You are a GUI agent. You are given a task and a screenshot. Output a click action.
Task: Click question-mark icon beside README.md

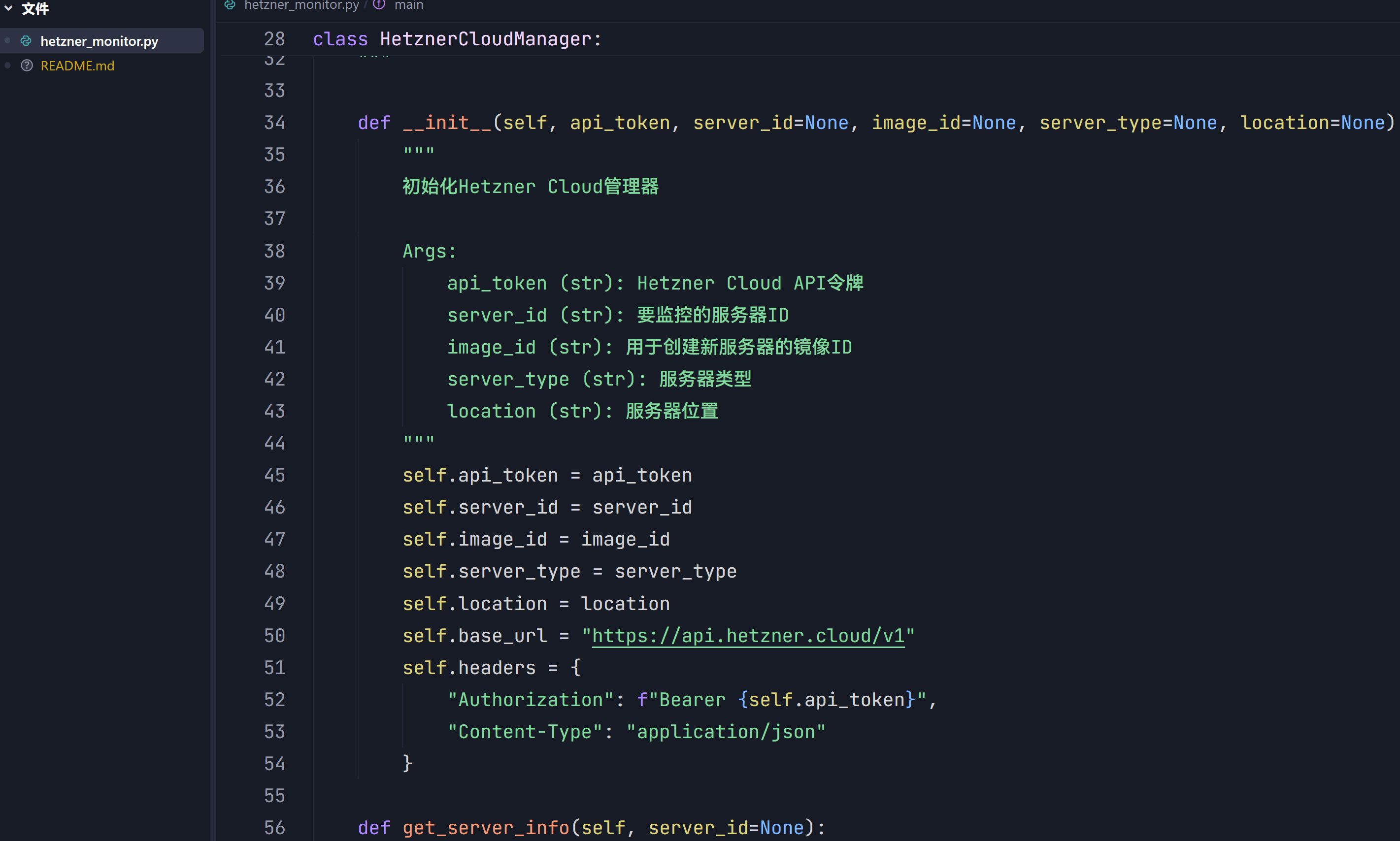(27, 66)
